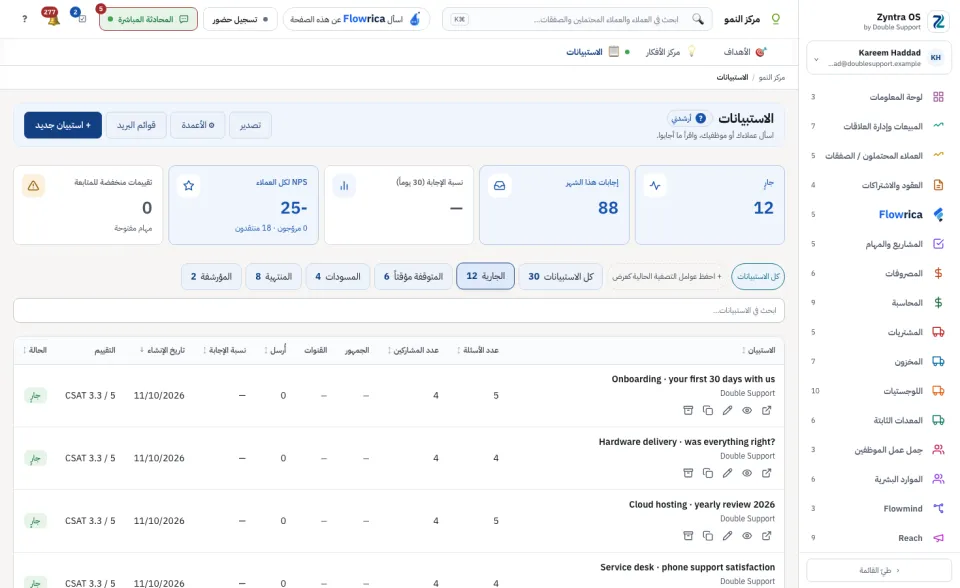Switch to مركز الأفكار tab

[670, 52]
